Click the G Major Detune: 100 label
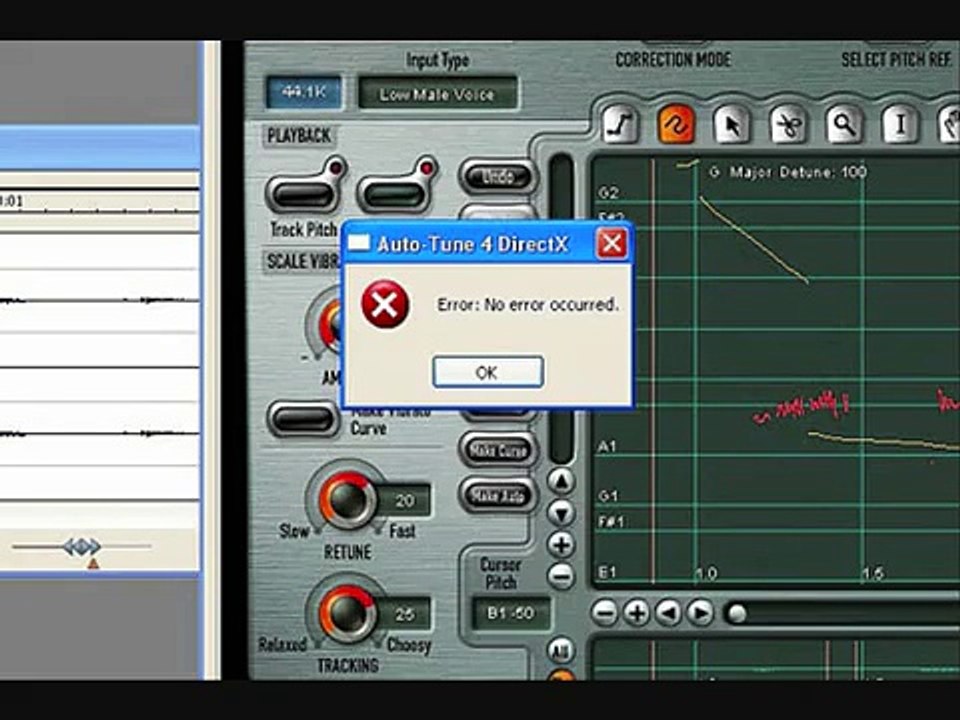The height and width of the screenshot is (720, 960). [788, 172]
